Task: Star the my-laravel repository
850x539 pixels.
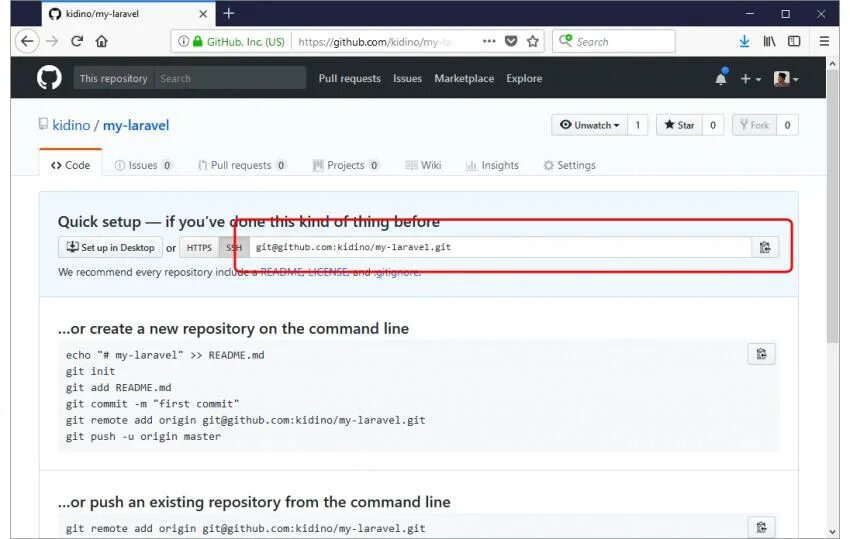Action: (x=679, y=125)
